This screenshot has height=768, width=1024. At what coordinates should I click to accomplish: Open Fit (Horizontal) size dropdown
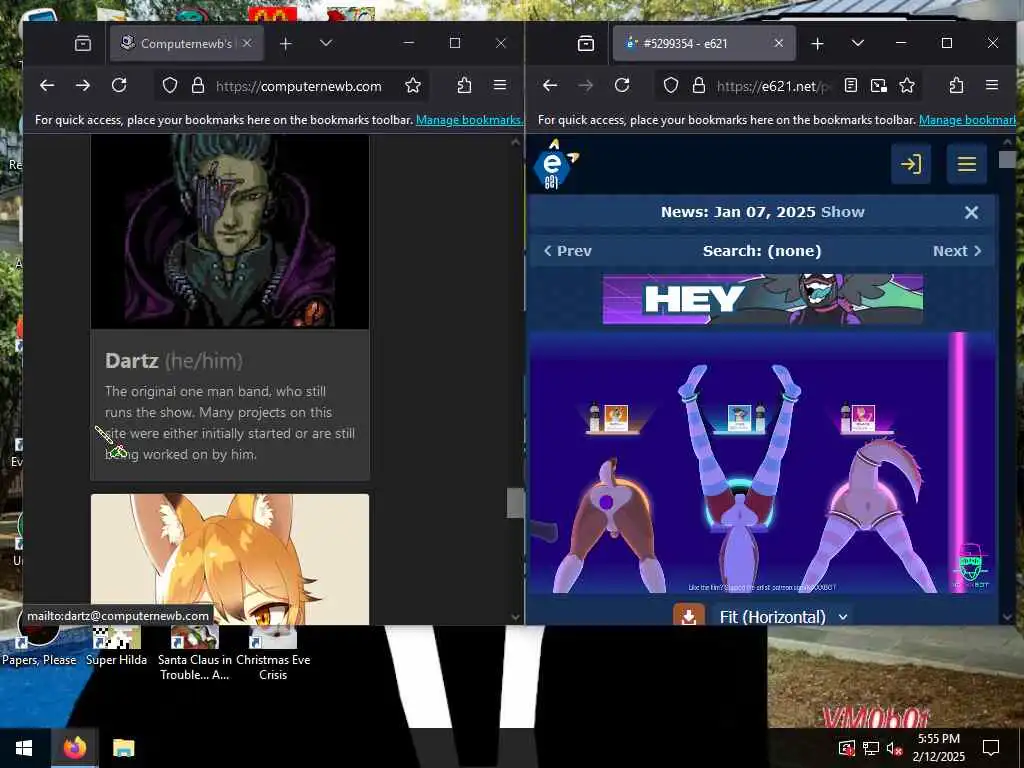tap(784, 617)
